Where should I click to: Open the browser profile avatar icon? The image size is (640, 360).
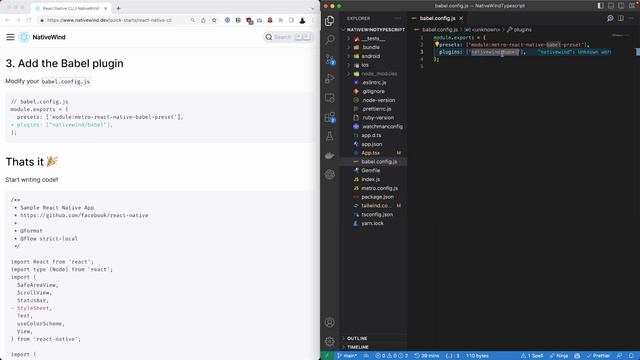click(302, 20)
